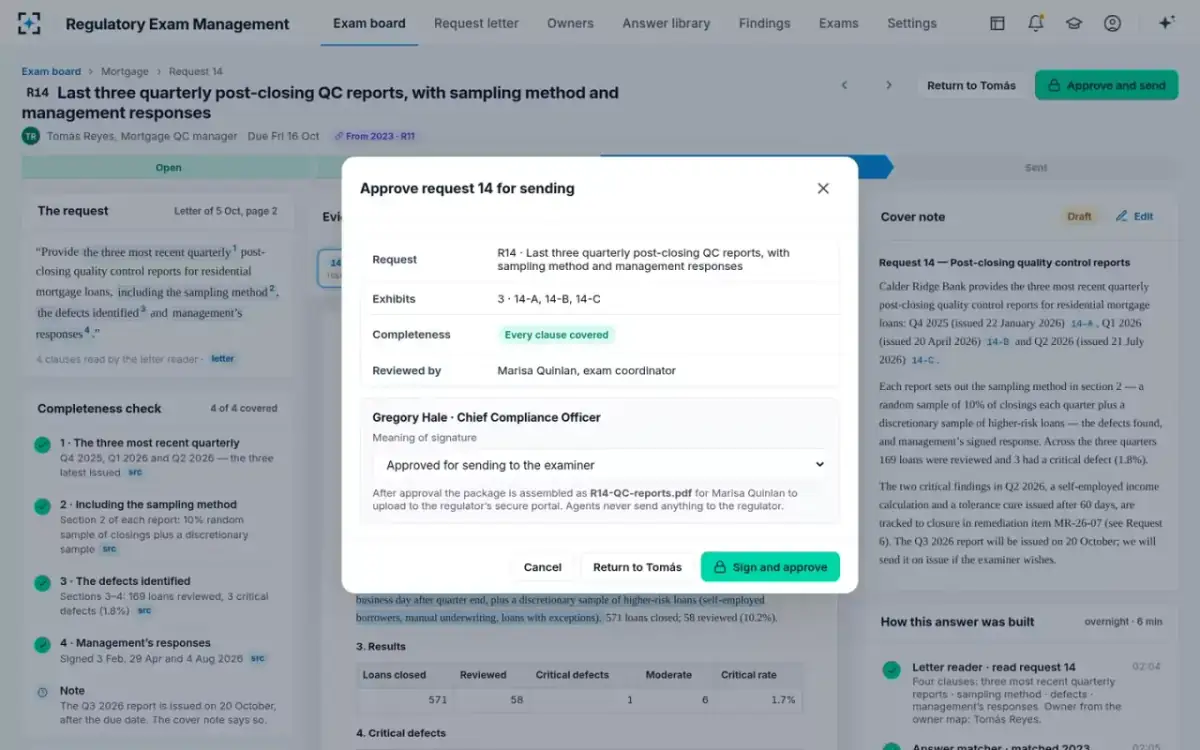Click src tag under three most recent quarterly
This screenshot has width=1200, height=750.
[135, 473]
